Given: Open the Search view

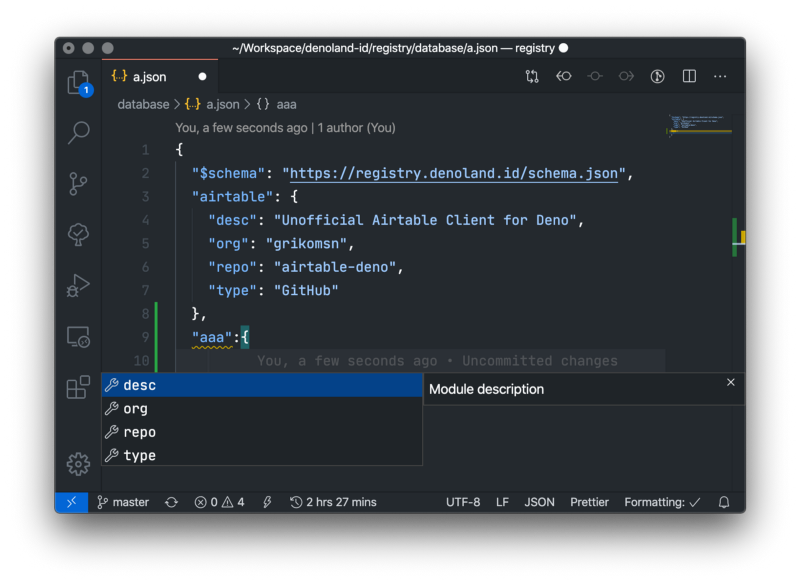Looking at the screenshot, I should tap(79, 133).
